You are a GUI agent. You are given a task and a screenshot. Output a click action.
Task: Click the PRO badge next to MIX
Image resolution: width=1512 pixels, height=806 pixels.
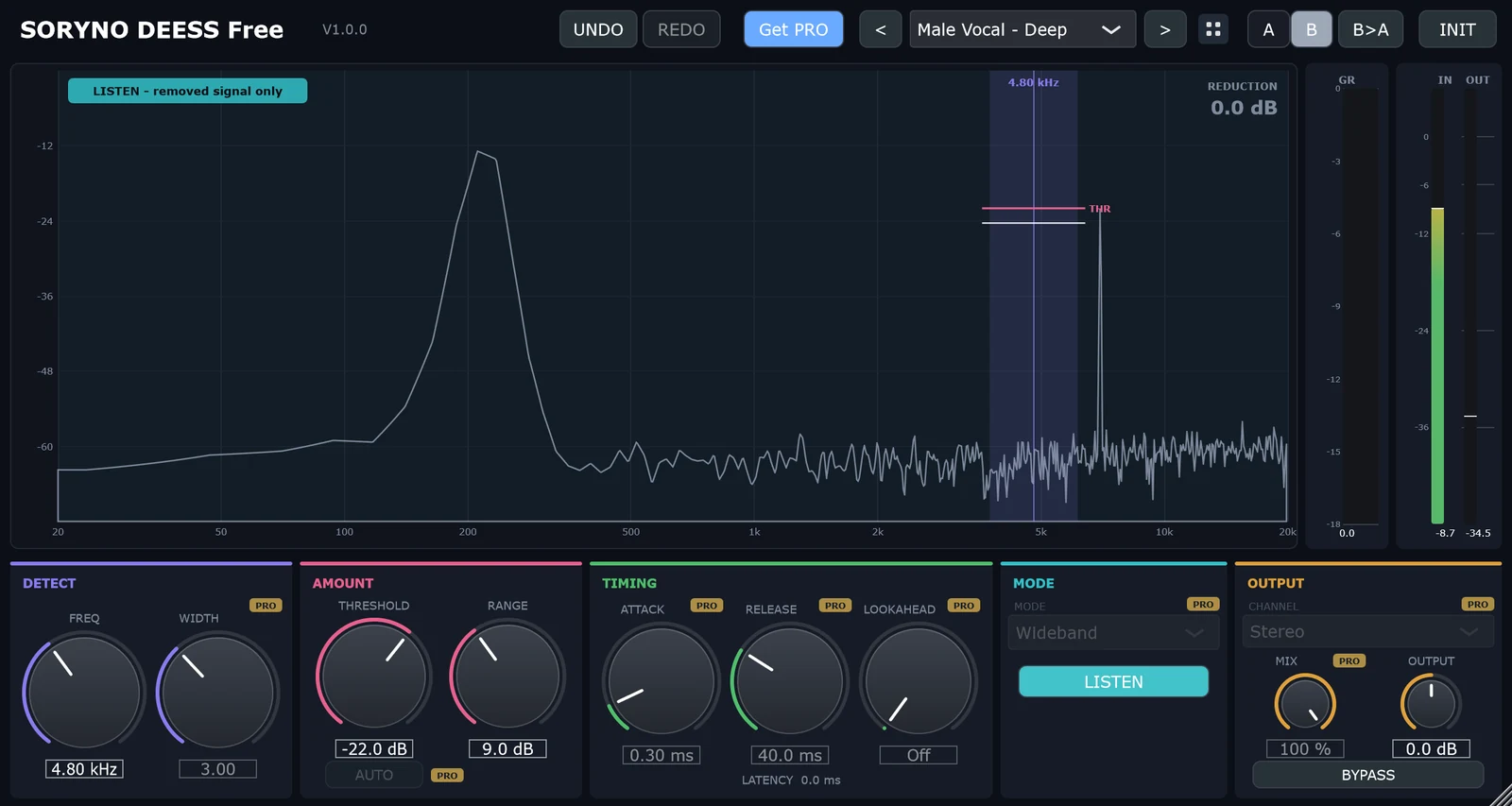(x=1349, y=661)
